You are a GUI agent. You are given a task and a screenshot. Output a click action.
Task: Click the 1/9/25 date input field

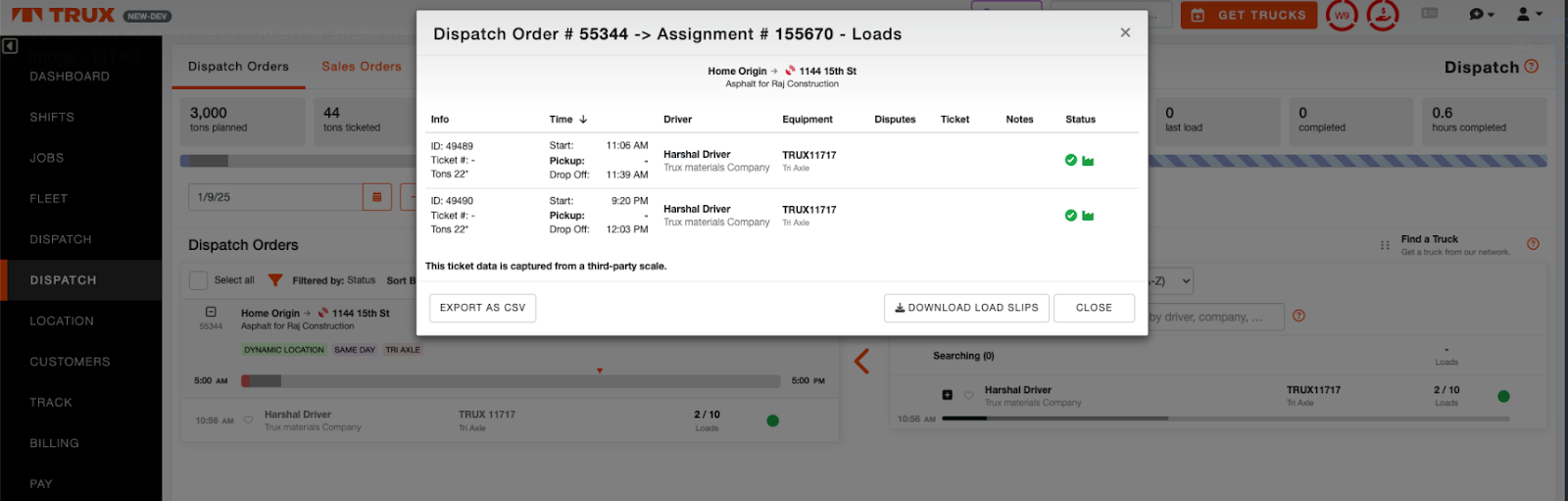[274, 197]
